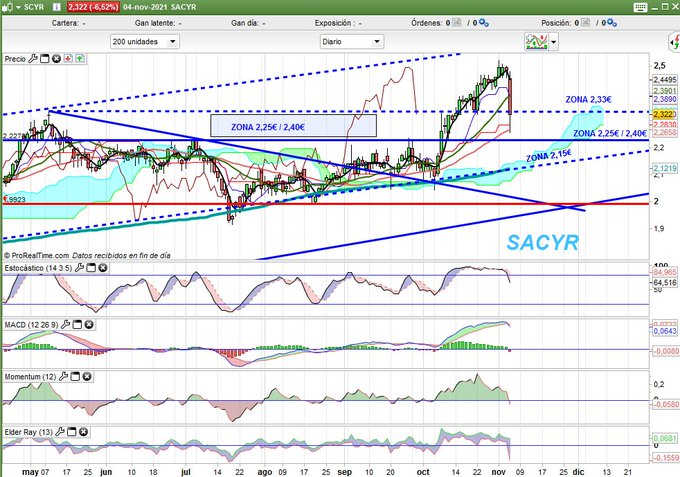This screenshot has width=680, height=477.
Task: Click the ZONA 2,33€ annotation
Action: (x=588, y=100)
